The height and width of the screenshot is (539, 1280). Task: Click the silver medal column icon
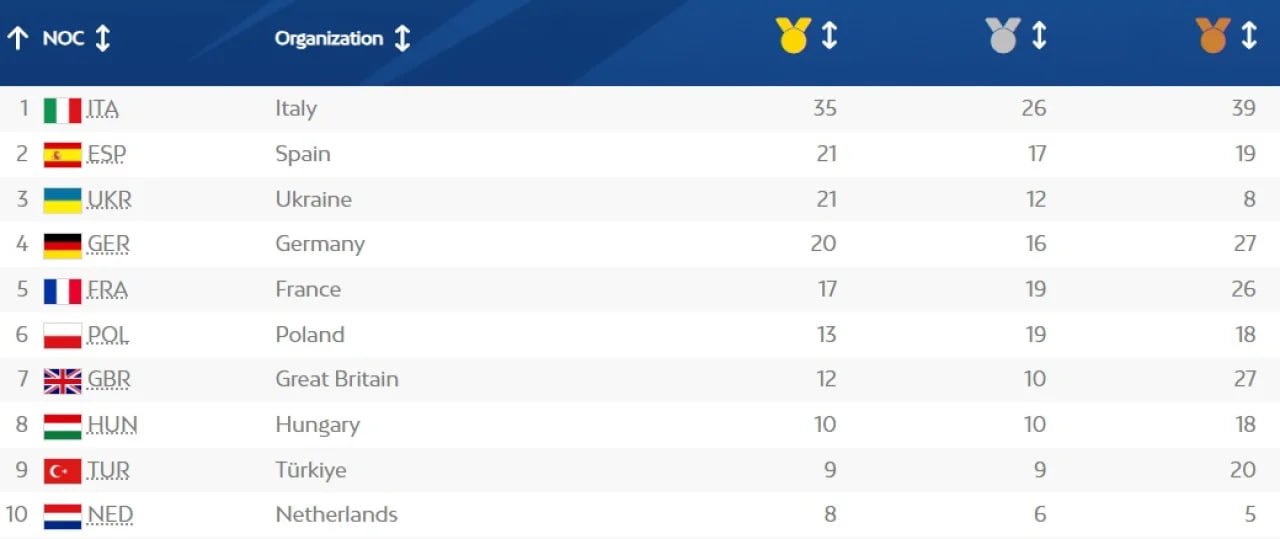click(1003, 36)
